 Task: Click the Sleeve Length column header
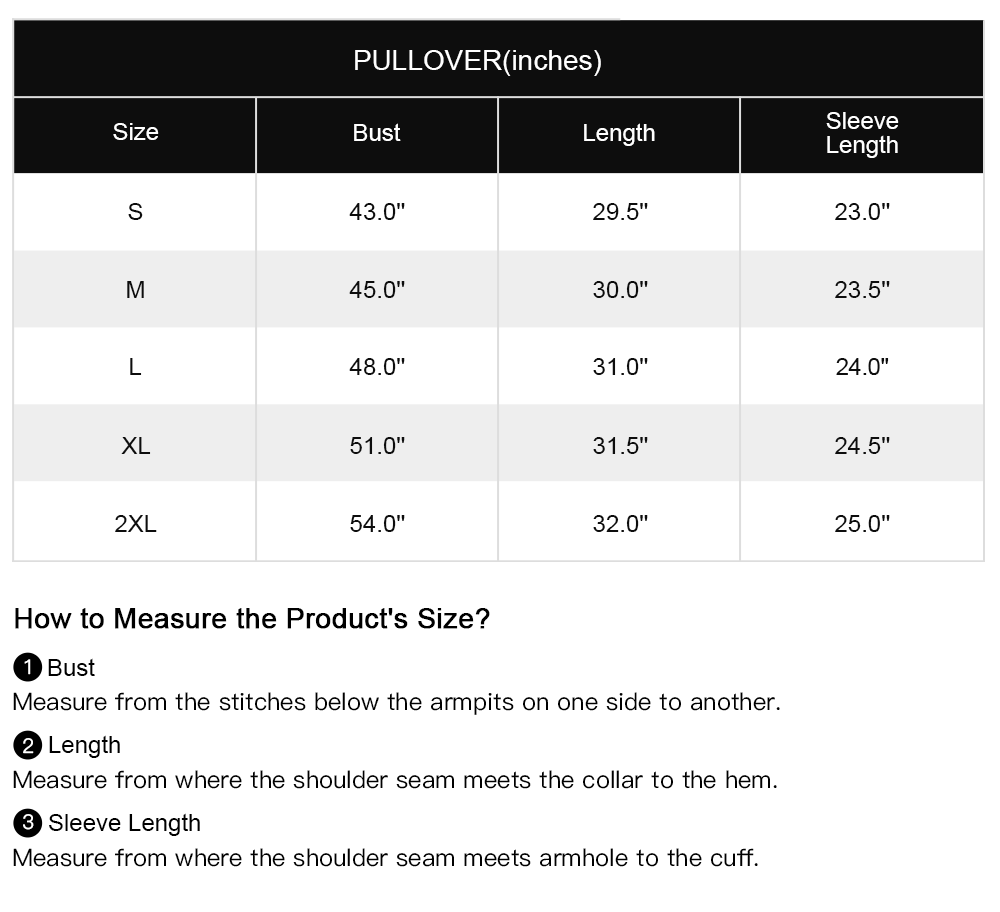tap(862, 133)
